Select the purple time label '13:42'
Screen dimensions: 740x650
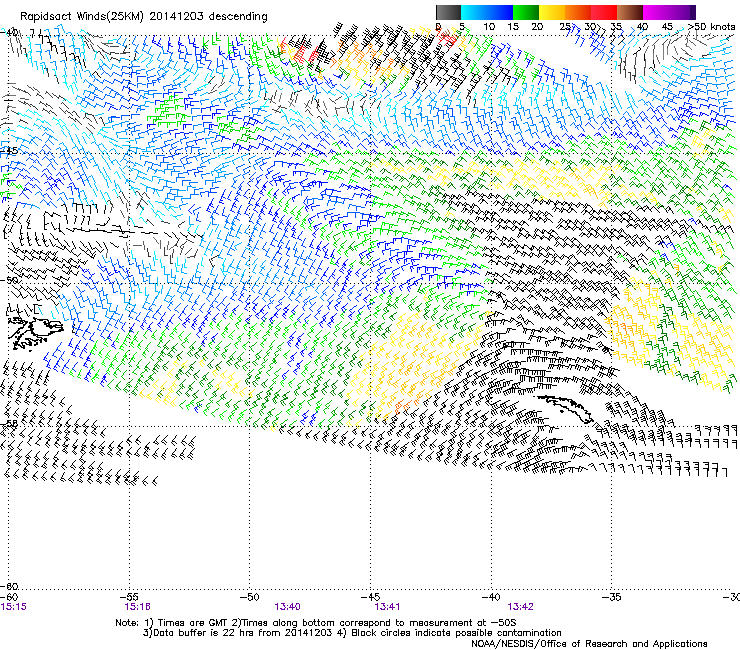pyautogui.click(x=521, y=607)
